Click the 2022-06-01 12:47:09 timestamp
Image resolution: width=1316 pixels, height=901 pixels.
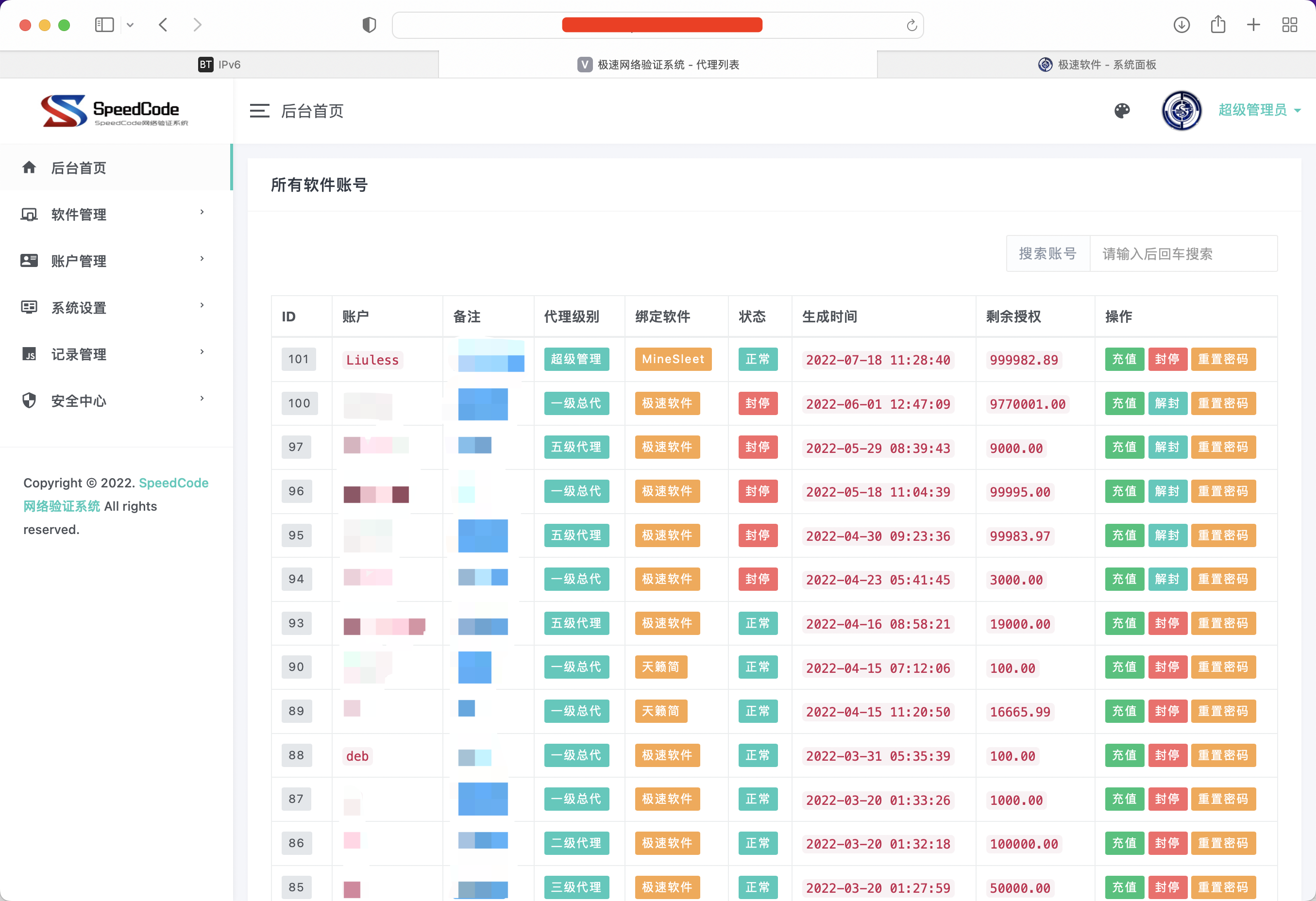[x=877, y=404]
